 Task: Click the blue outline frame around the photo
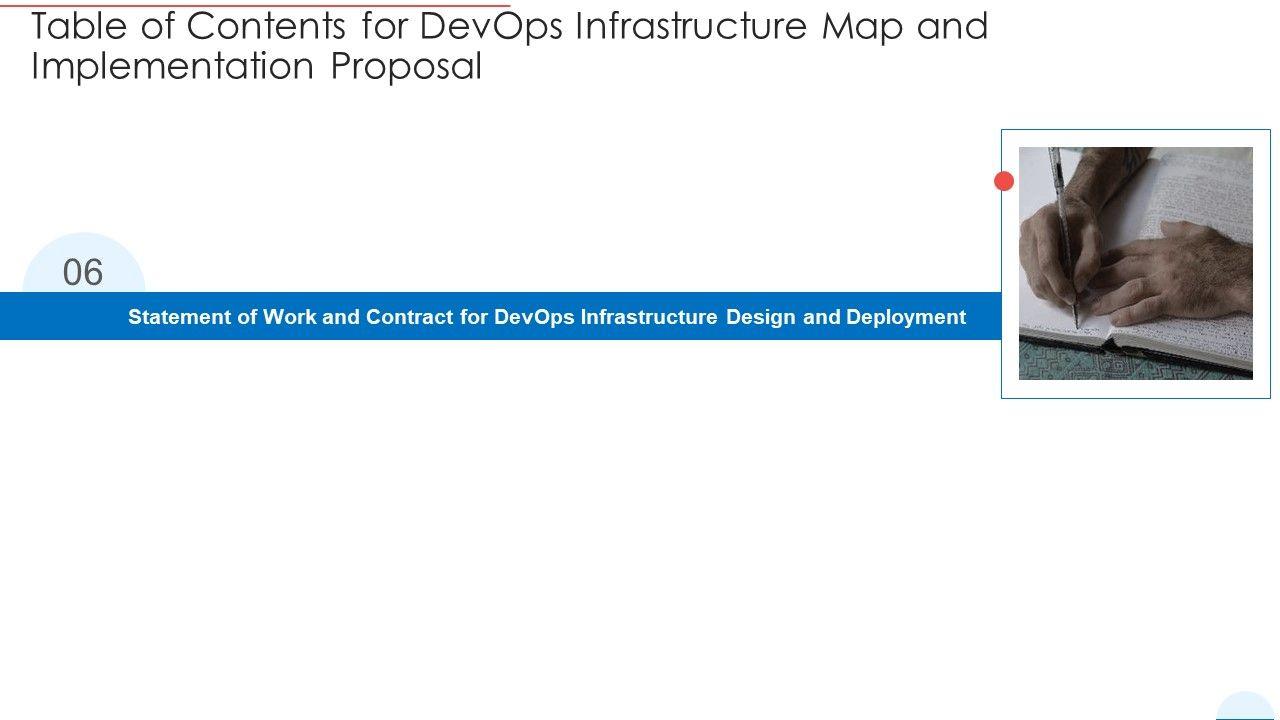[1136, 131]
